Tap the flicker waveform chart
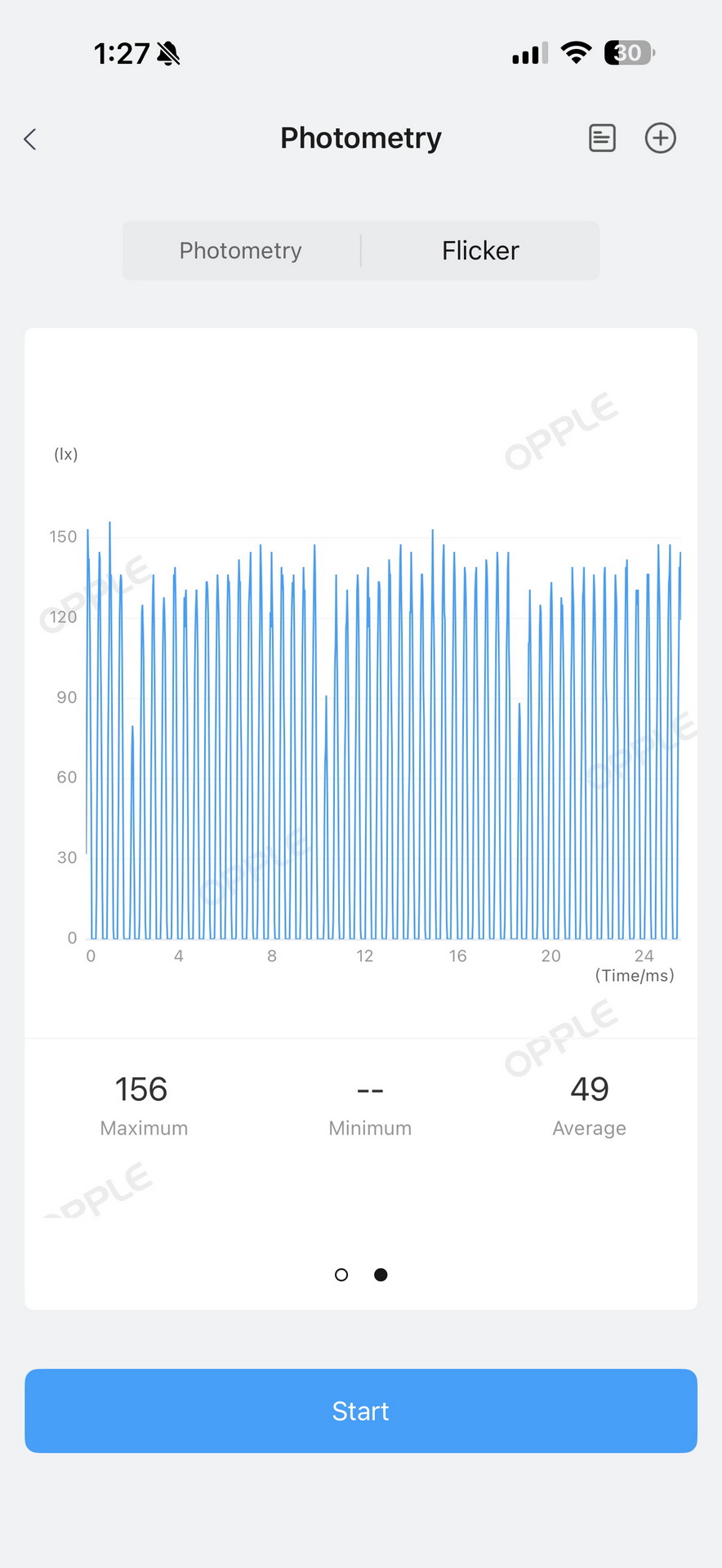The height and width of the screenshot is (1568, 722). point(382,735)
